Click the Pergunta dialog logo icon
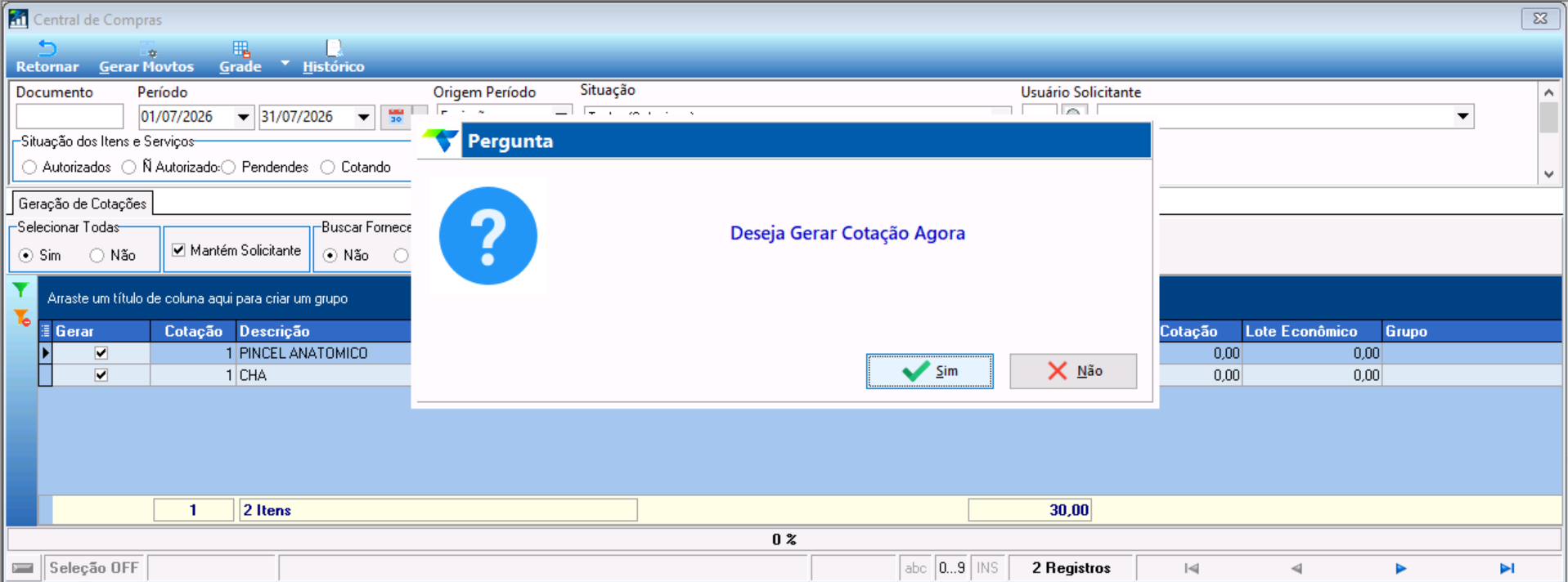This screenshot has width=1568, height=582. click(440, 141)
